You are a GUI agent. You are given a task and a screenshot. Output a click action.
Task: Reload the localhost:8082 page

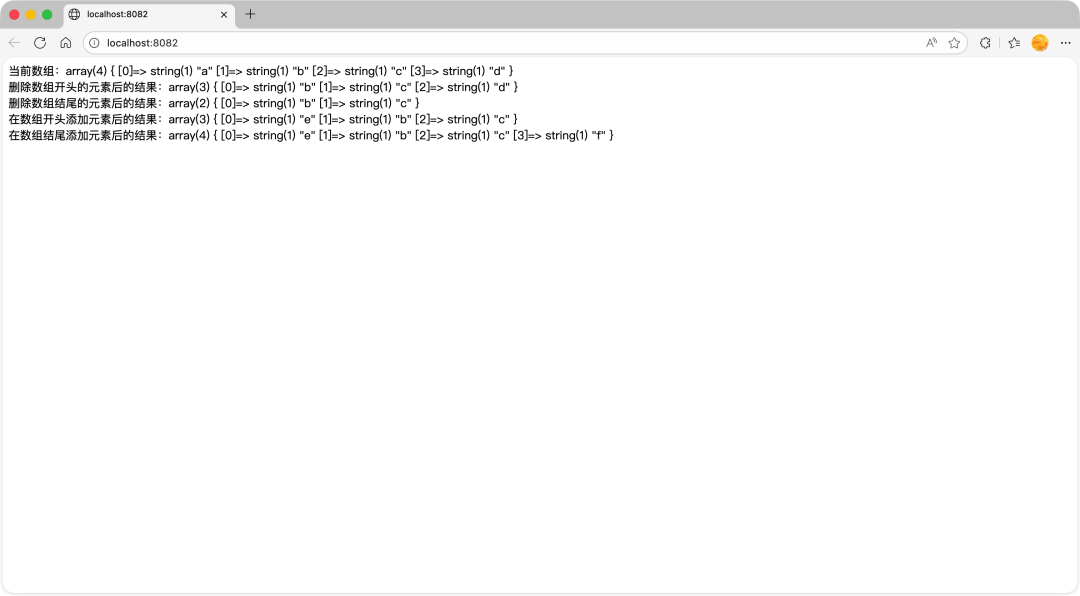(40, 43)
